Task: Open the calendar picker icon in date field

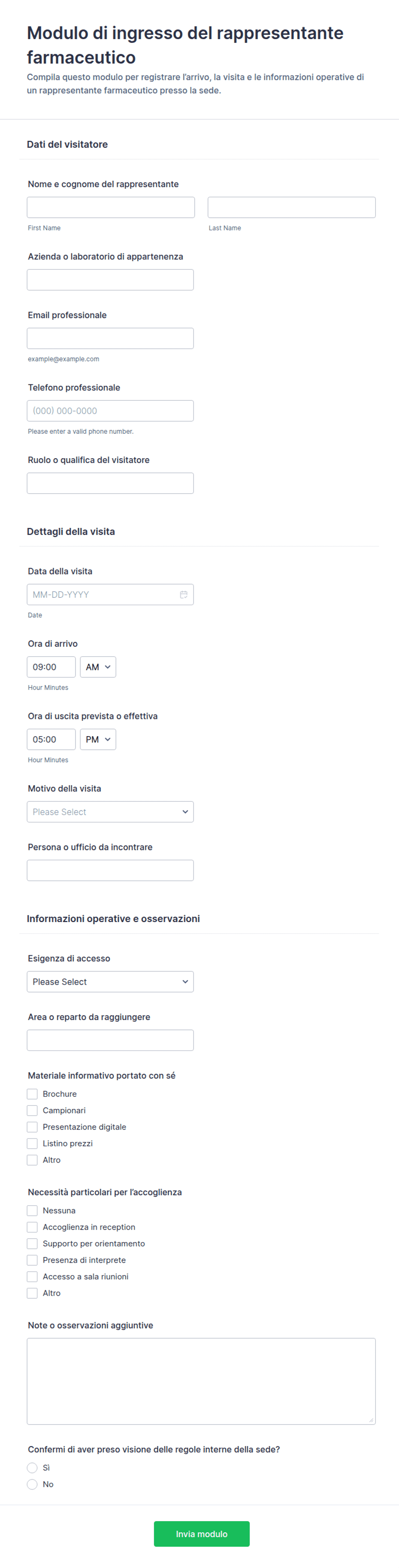Action: pos(184,595)
